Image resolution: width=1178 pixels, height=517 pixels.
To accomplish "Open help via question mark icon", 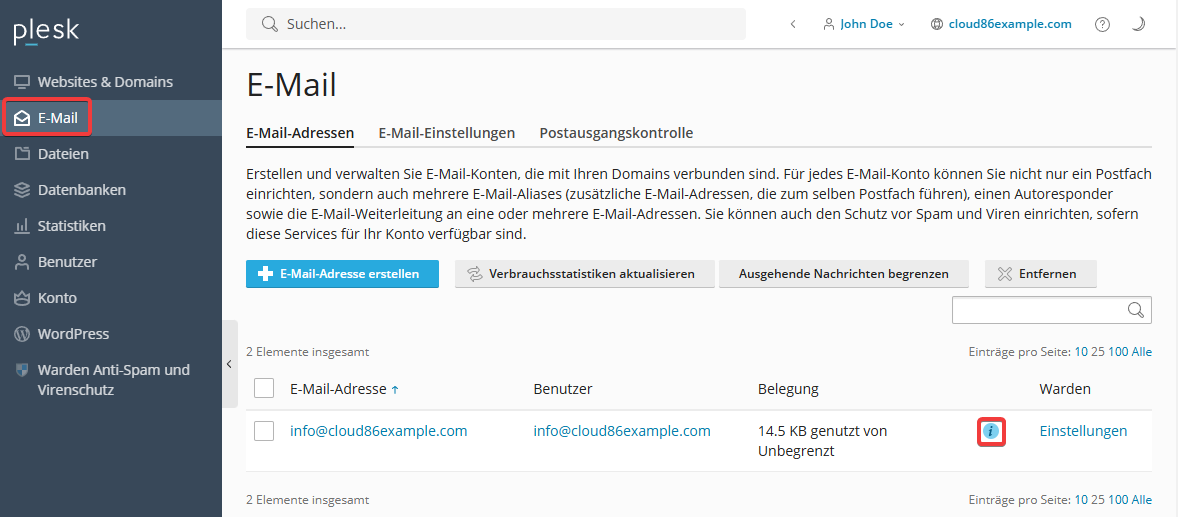I will (1102, 24).
